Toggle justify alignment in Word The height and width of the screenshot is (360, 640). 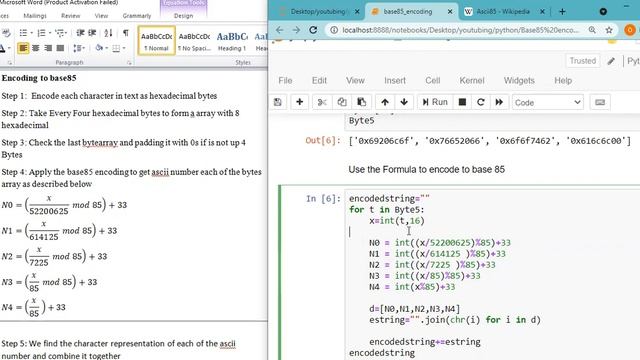point(60,48)
